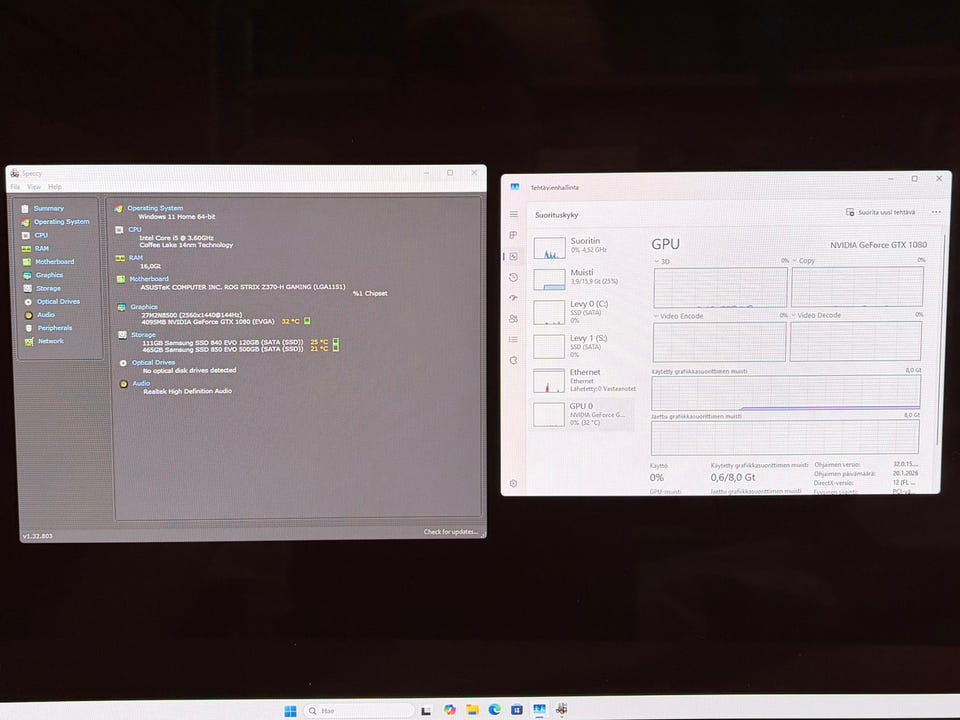The height and width of the screenshot is (720, 960).
Task: Open File Explorer from the taskbar
Action: [x=472, y=710]
